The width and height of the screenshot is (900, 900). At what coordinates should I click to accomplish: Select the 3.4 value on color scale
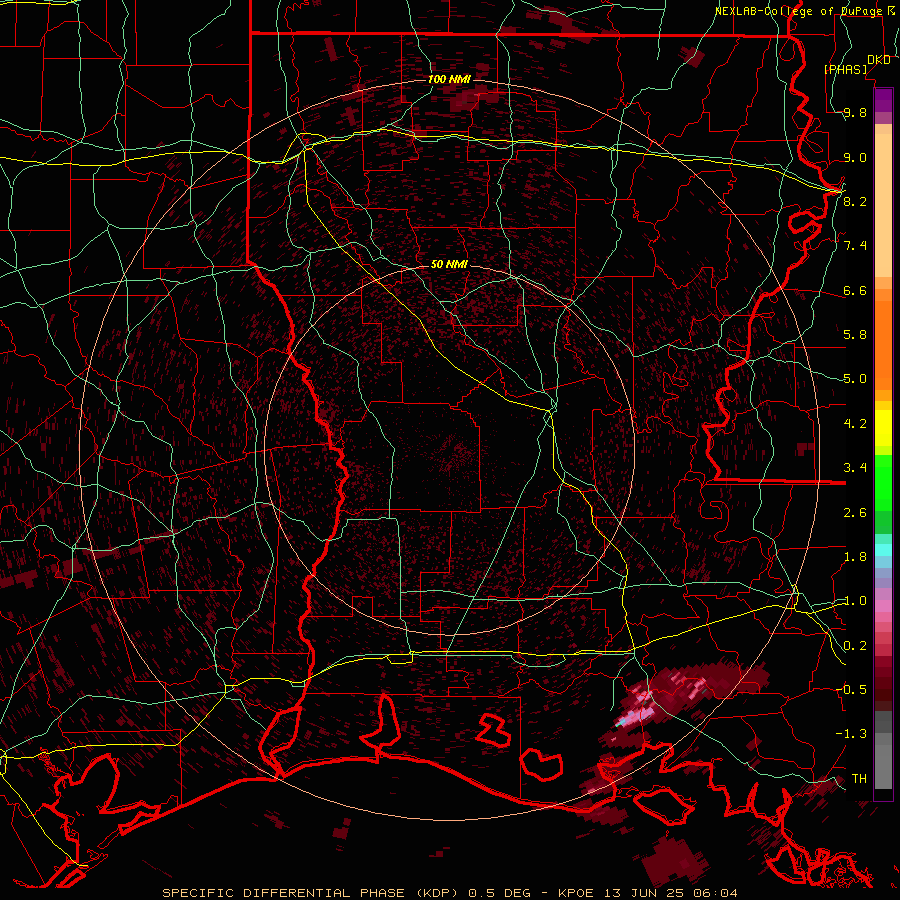pyautogui.click(x=854, y=468)
